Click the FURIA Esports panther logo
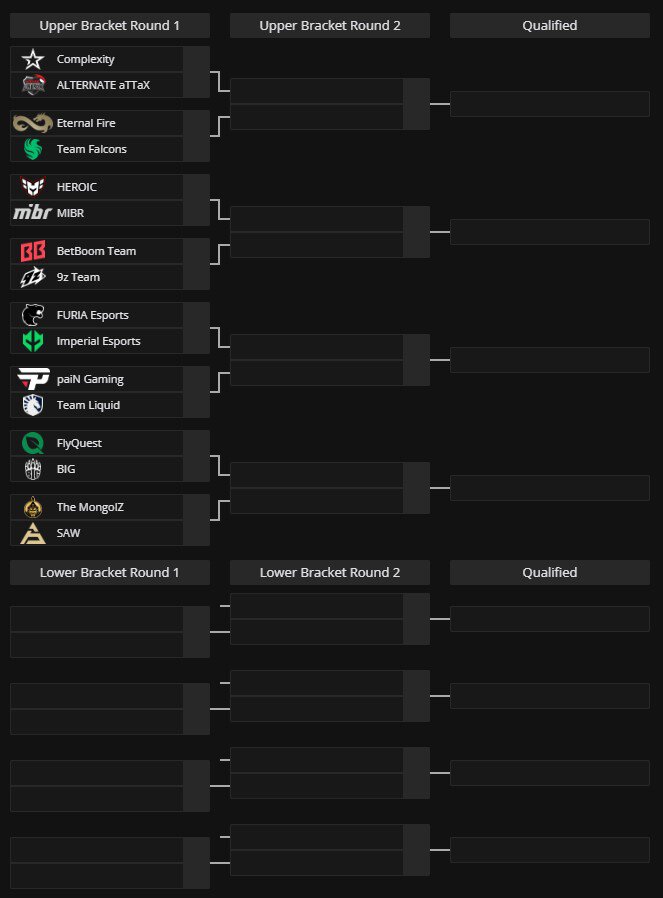The height and width of the screenshot is (898, 663). click(x=33, y=315)
